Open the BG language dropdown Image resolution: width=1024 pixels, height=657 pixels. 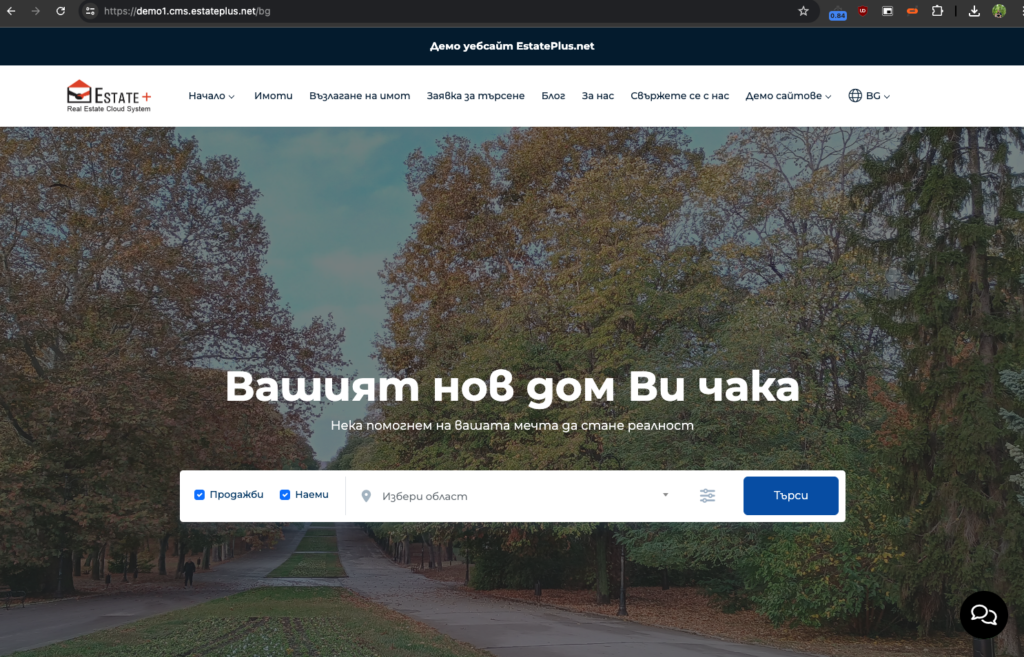pos(869,95)
